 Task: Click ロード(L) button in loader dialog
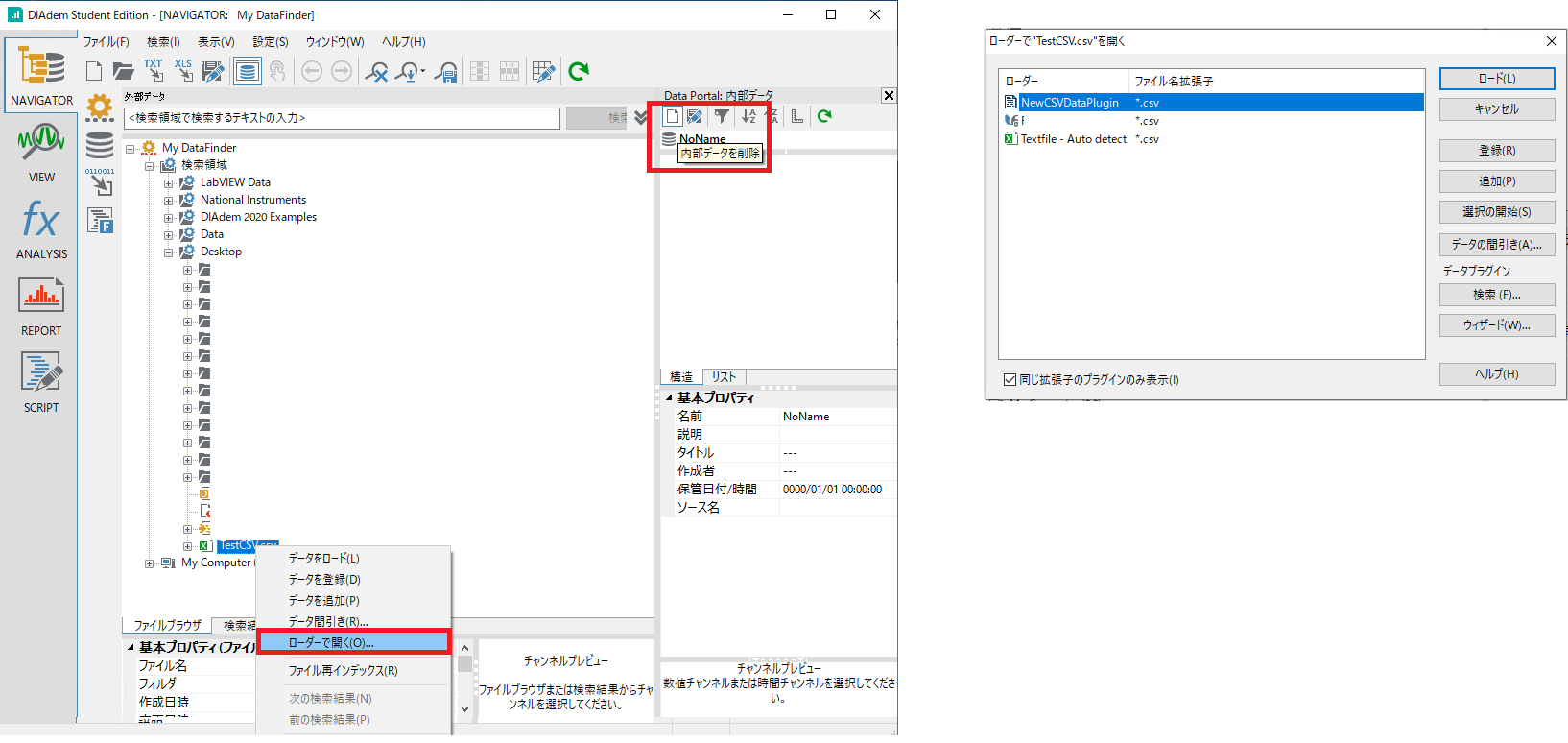(x=1497, y=79)
